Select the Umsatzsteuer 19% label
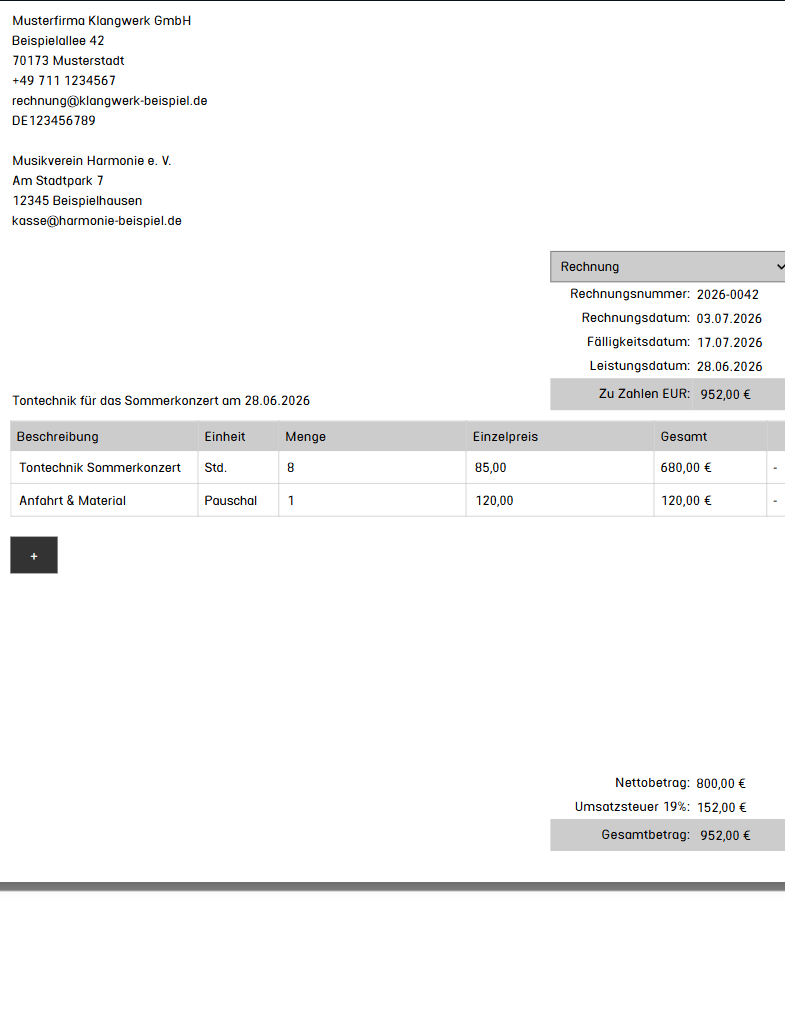The height and width of the screenshot is (1021, 785). (x=631, y=807)
